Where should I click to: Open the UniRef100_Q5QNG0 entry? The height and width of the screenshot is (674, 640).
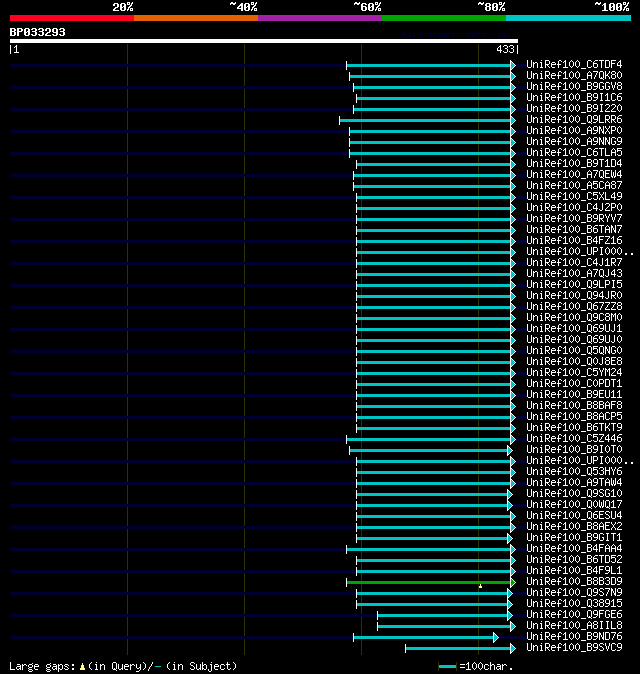click(x=574, y=351)
